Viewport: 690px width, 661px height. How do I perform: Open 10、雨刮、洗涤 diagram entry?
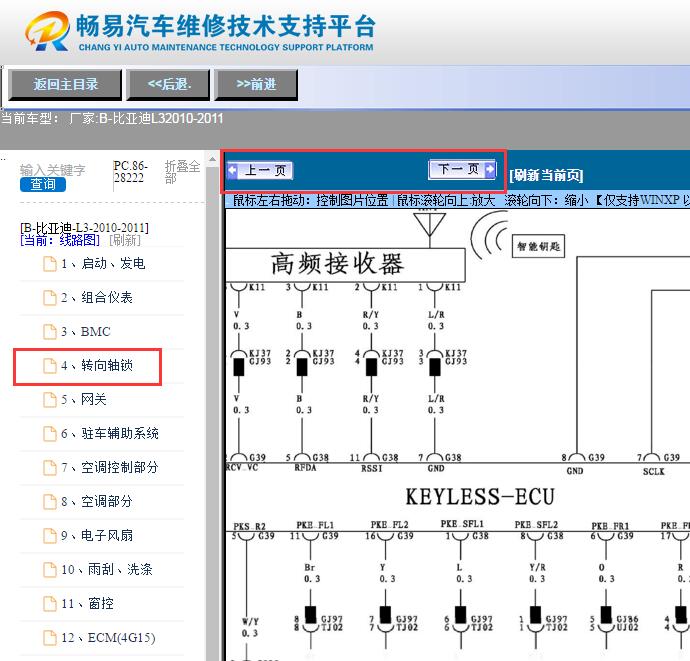pos(106,569)
